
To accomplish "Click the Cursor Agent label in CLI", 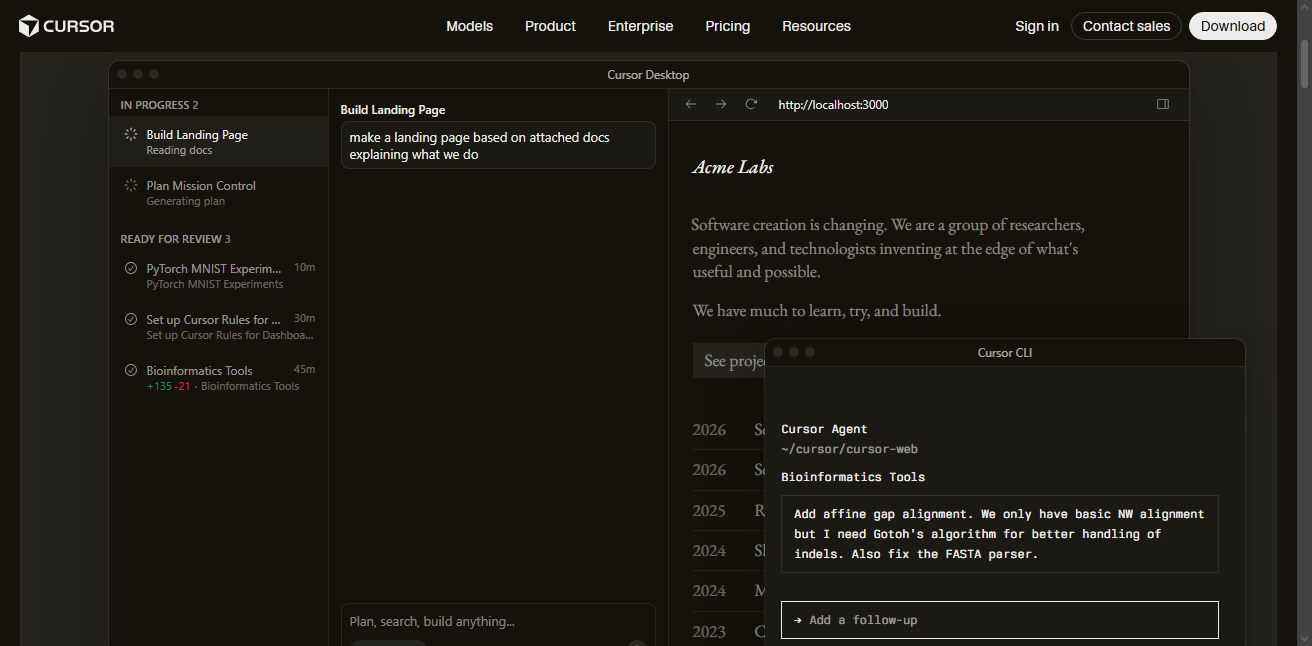I will coord(824,429).
